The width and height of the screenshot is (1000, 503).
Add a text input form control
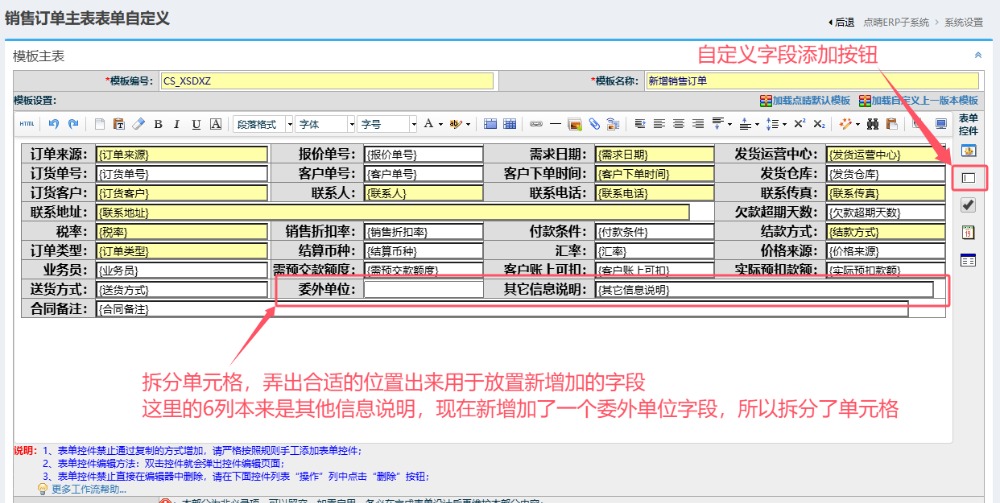point(968,178)
